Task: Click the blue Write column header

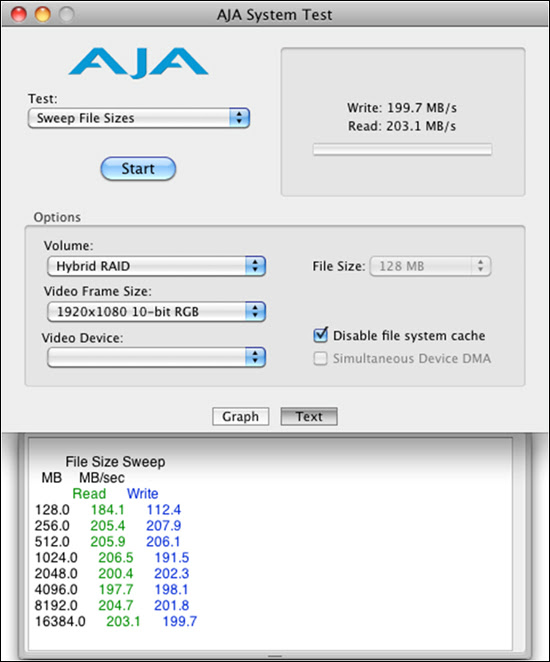Action: click(x=143, y=494)
